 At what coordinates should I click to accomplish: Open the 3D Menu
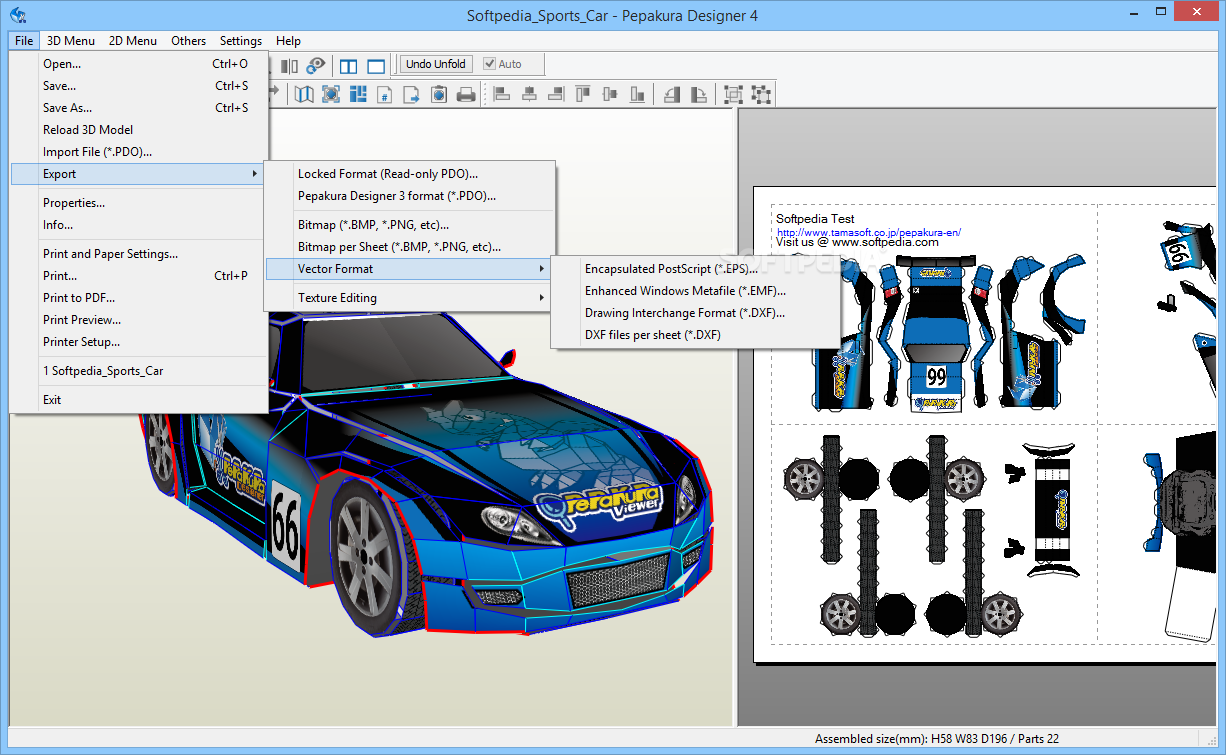[71, 41]
